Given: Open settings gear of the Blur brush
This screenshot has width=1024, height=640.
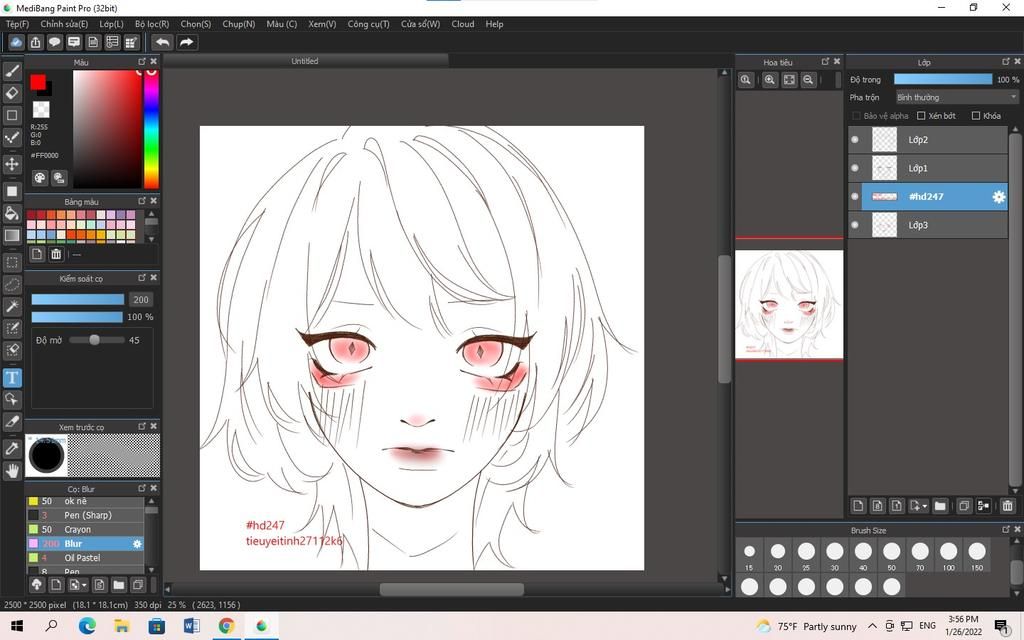Looking at the screenshot, I should [137, 544].
